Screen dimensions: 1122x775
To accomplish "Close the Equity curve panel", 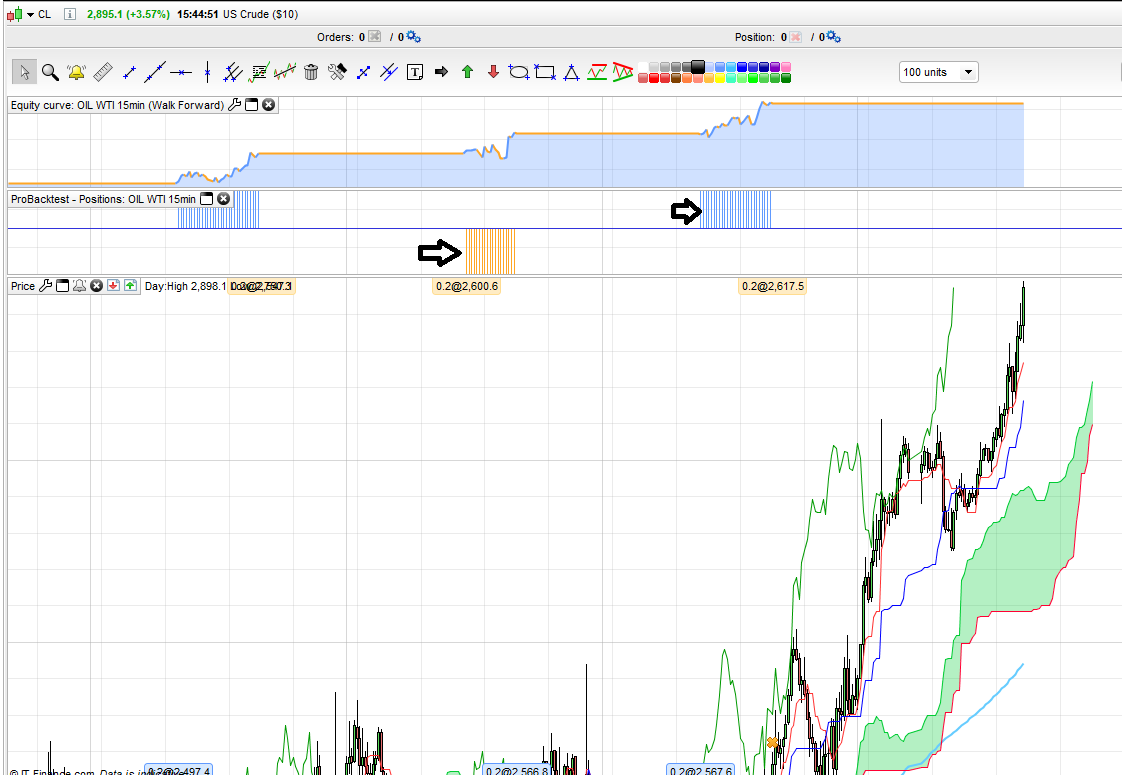I will click(268, 104).
